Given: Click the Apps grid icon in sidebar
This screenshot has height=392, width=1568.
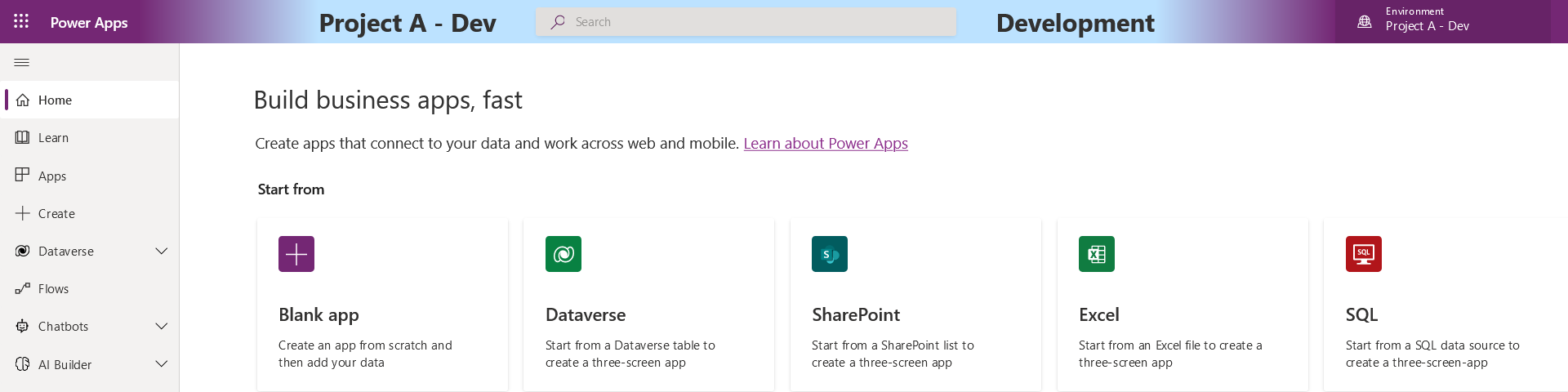Looking at the screenshot, I should click(x=23, y=175).
